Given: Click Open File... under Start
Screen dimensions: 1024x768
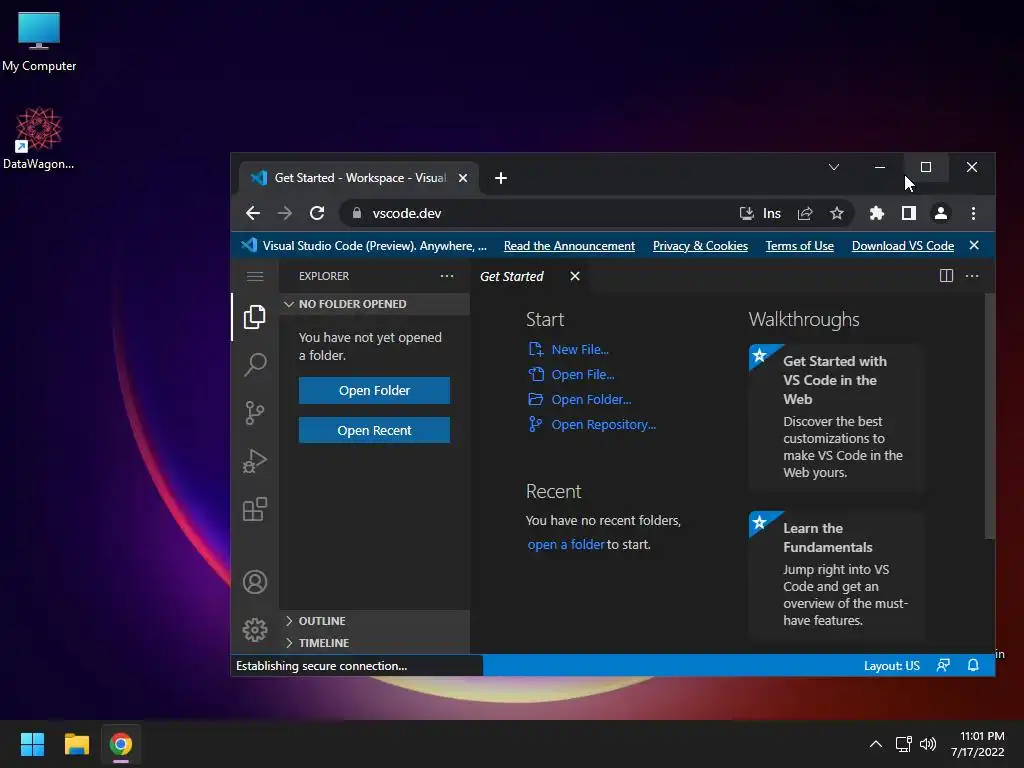Looking at the screenshot, I should tap(571, 375).
